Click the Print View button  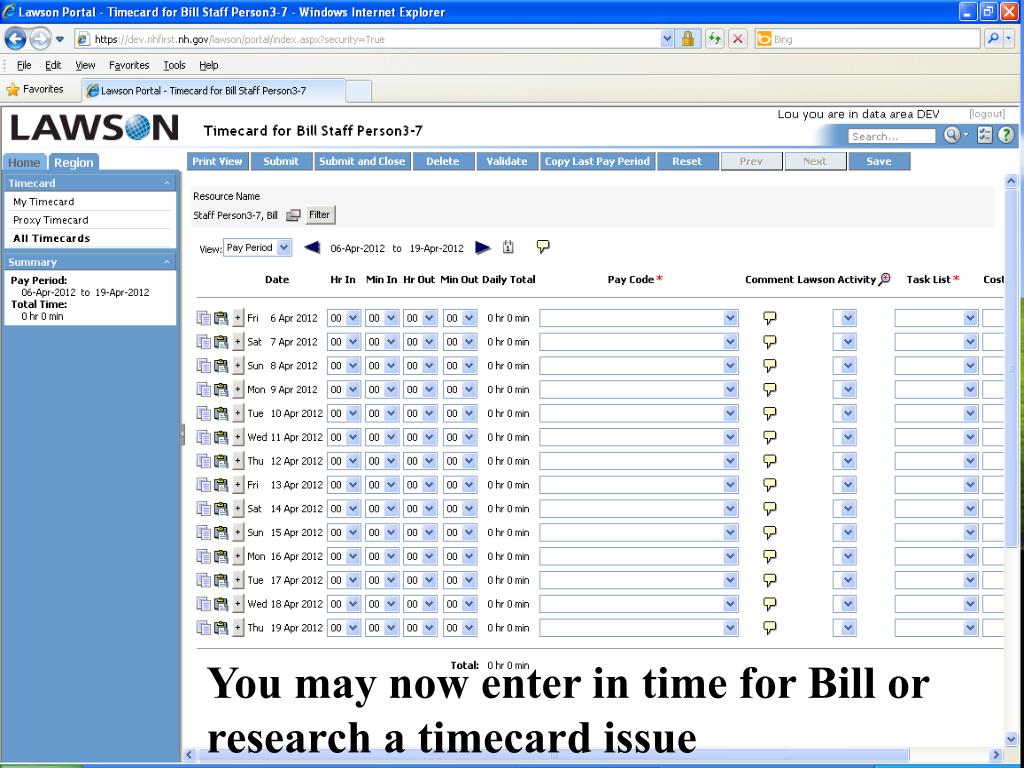click(x=217, y=161)
